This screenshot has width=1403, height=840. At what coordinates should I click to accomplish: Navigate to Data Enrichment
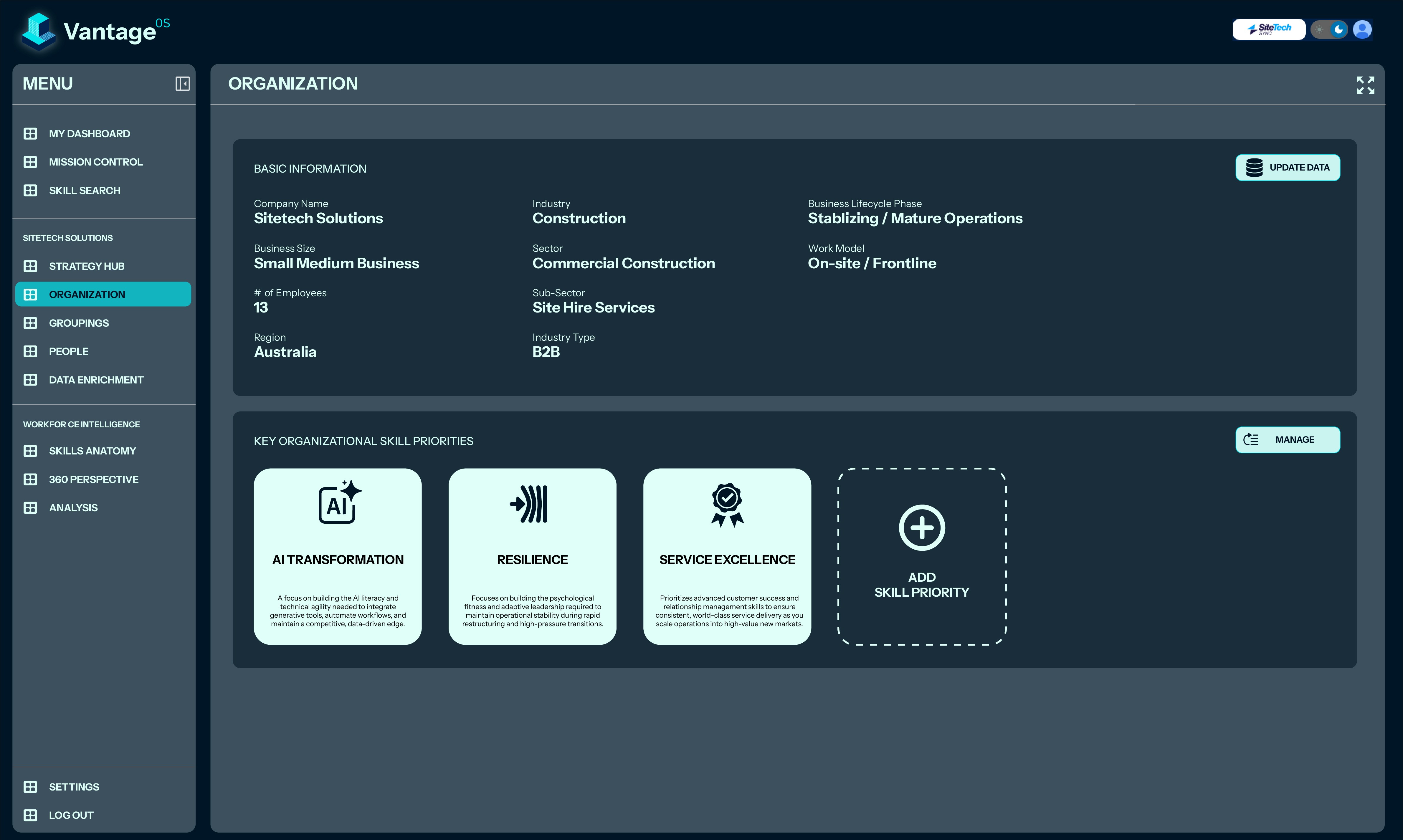[x=96, y=380]
